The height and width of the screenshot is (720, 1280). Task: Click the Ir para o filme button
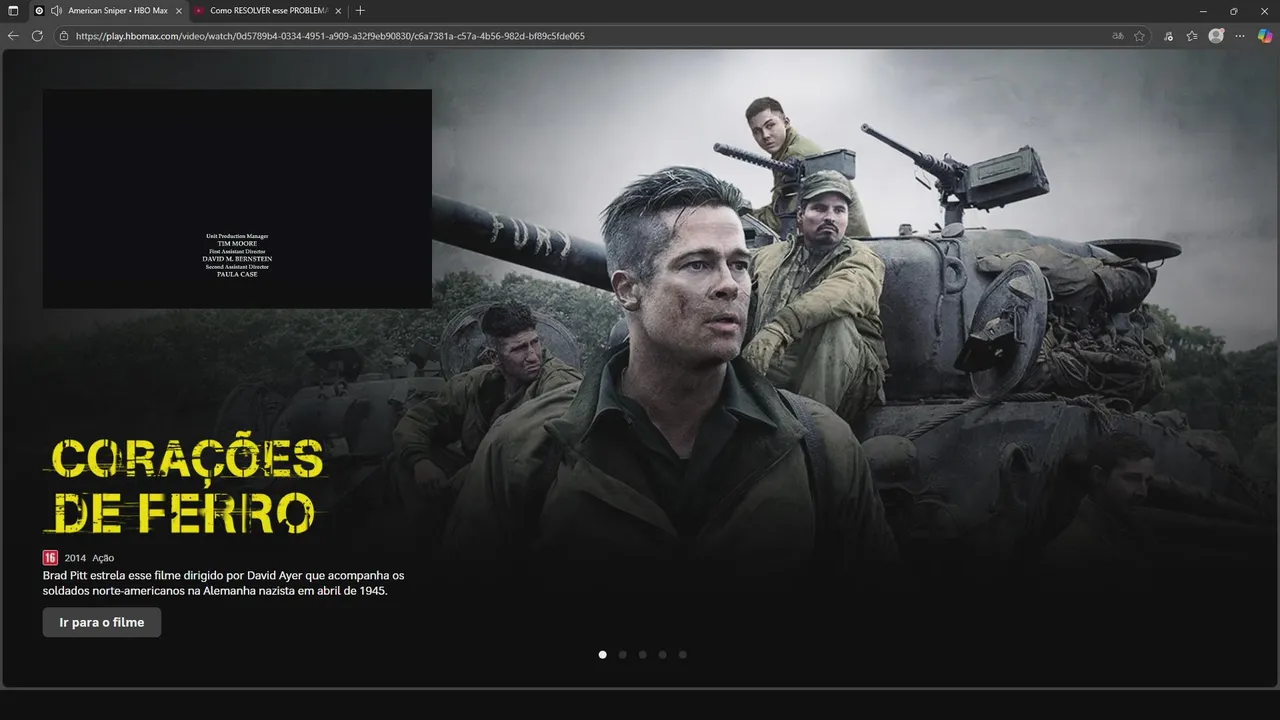pyautogui.click(x=102, y=622)
